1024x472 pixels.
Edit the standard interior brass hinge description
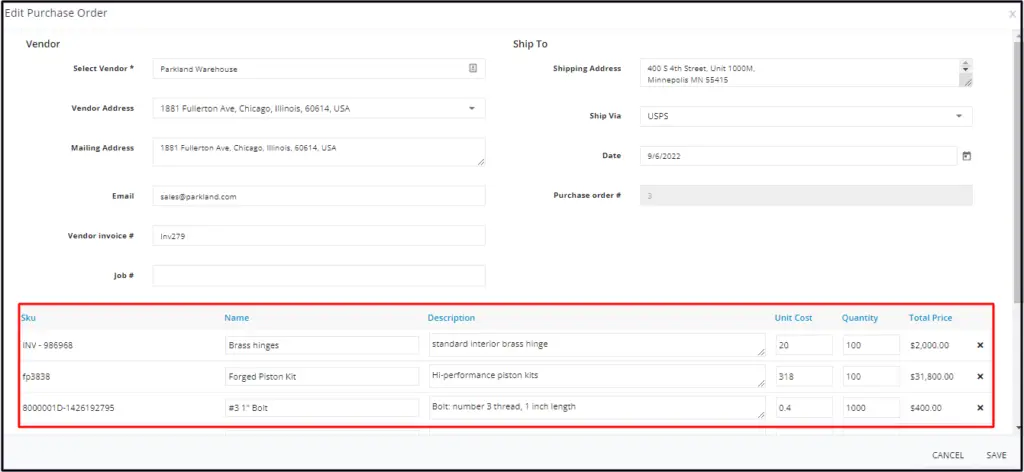tap(597, 345)
